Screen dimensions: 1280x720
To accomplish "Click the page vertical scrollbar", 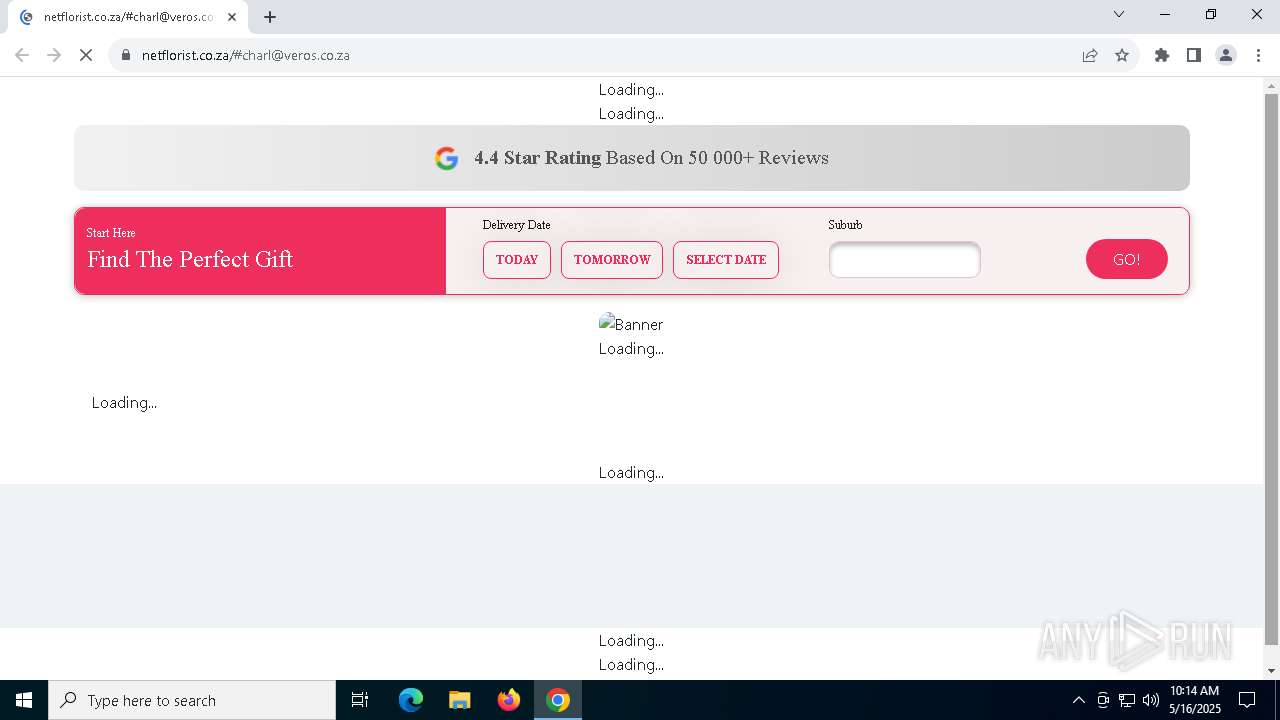I will coord(1272,370).
